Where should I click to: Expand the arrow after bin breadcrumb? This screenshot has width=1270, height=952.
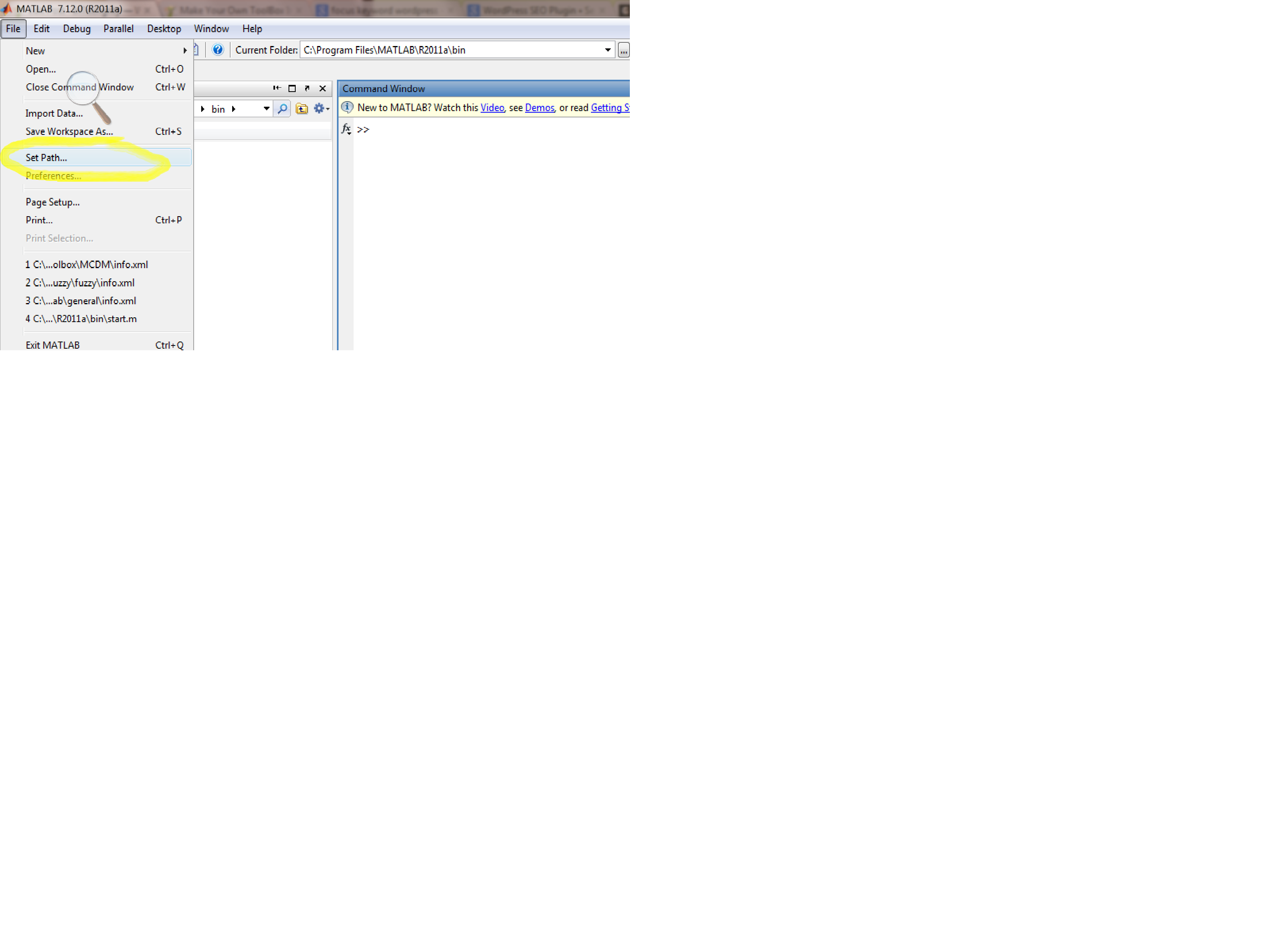pos(234,109)
